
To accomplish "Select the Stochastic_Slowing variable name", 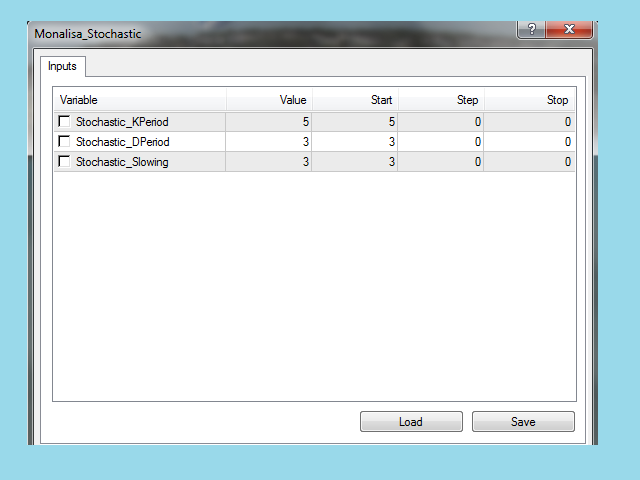I will pyautogui.click(x=122, y=162).
